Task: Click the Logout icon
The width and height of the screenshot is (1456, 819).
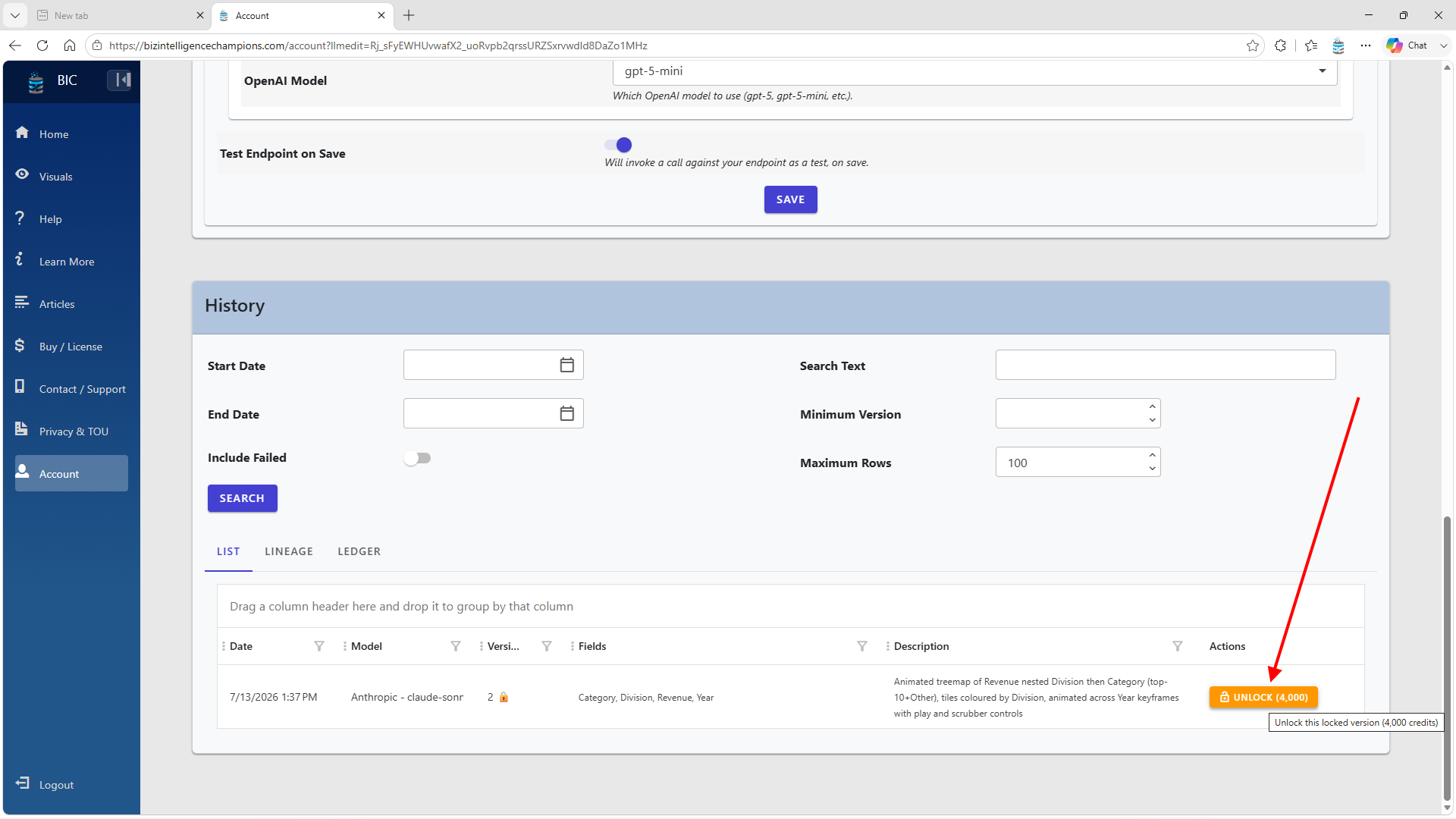Action: 23,783
